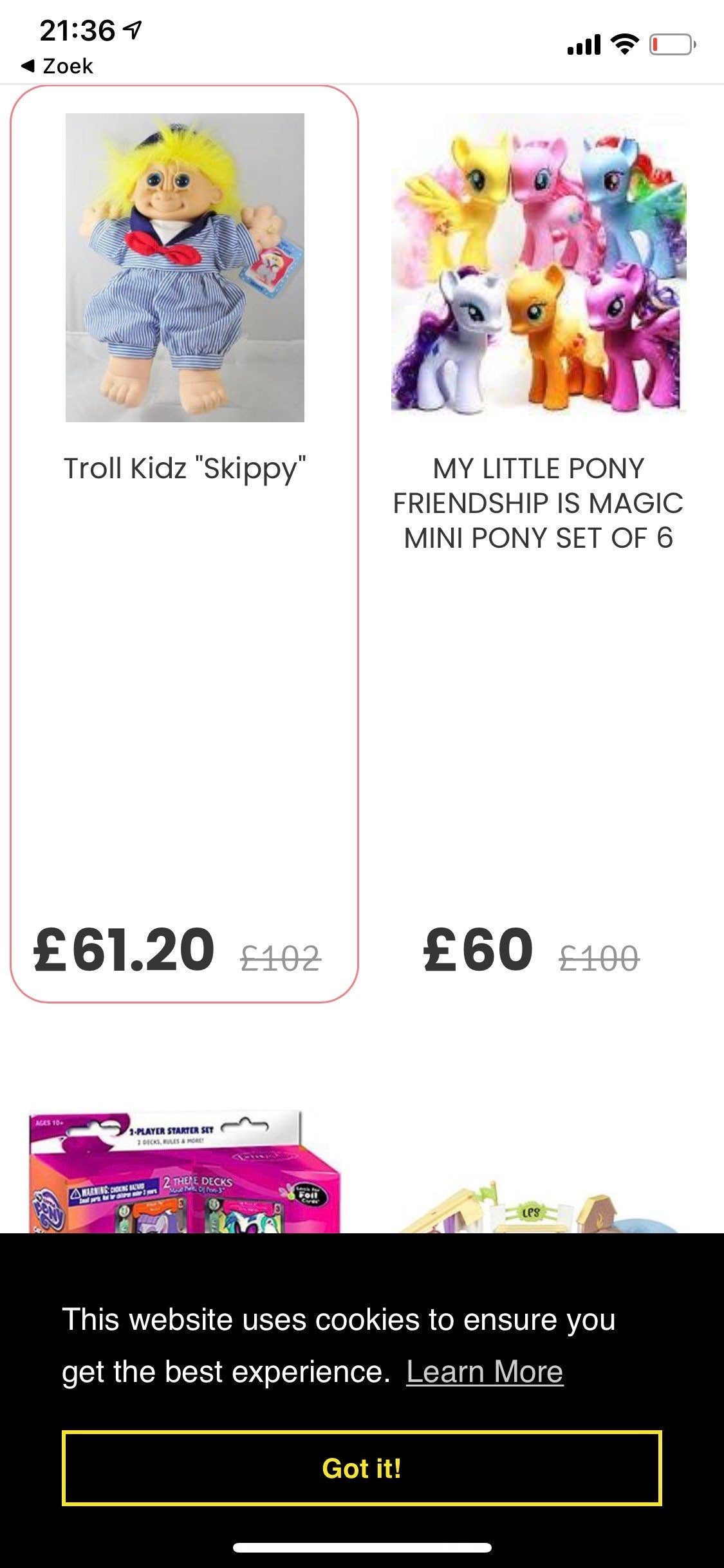Click the £60 sale price

click(478, 949)
